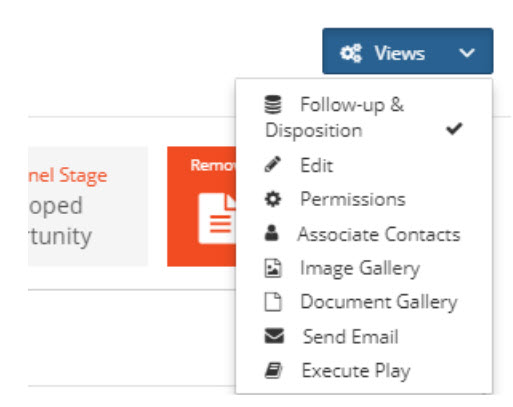Image resolution: width=513 pixels, height=407 pixels.
Task: Click the checkmark on Follow-up & Disposition
Action: click(454, 129)
